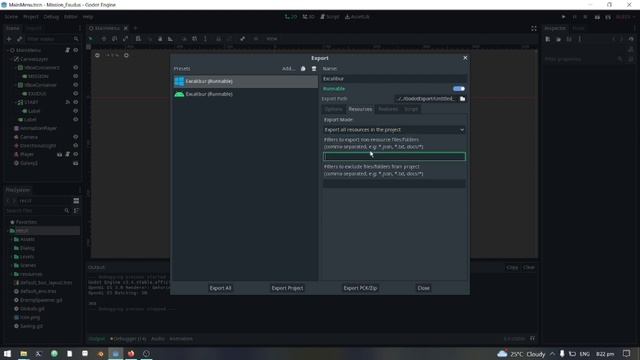Open Windows Start menu
Viewport: 640px width, 360px height.
click(x=7, y=354)
